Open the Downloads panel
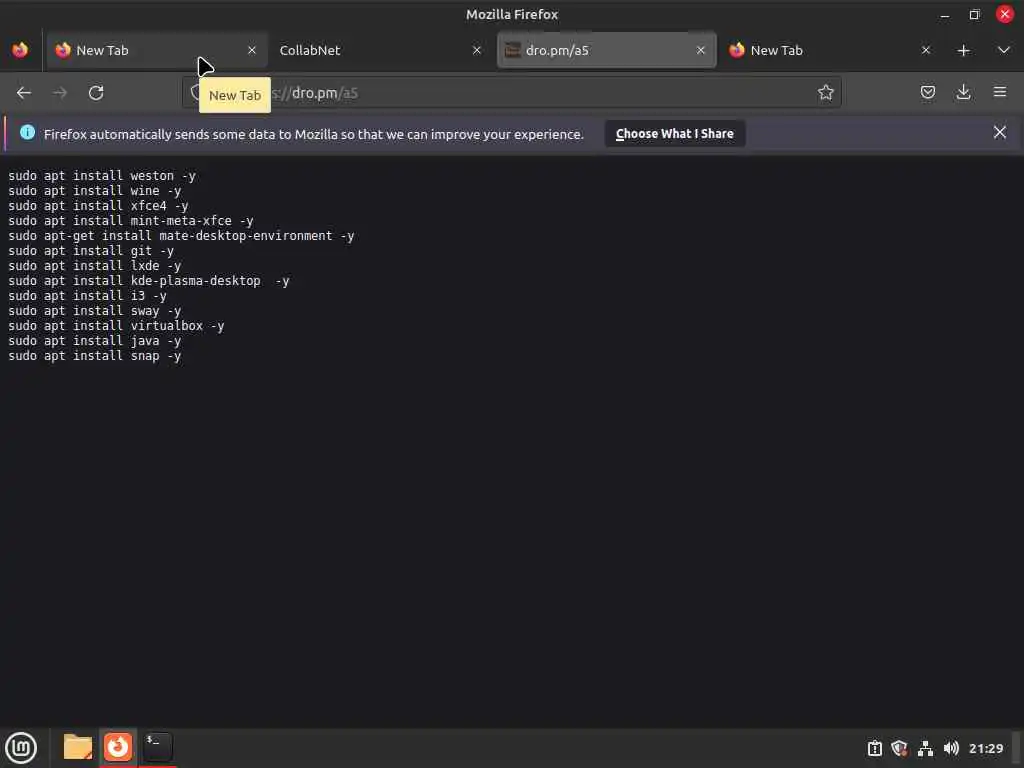This screenshot has width=1024, height=768. (x=963, y=92)
